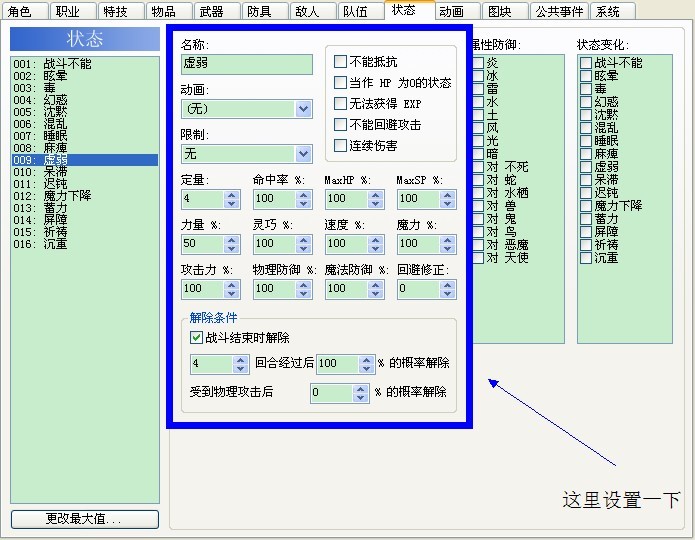The height and width of the screenshot is (540, 695).
Task: Check 屏障 in 状态变化 list
Action: pos(586,232)
